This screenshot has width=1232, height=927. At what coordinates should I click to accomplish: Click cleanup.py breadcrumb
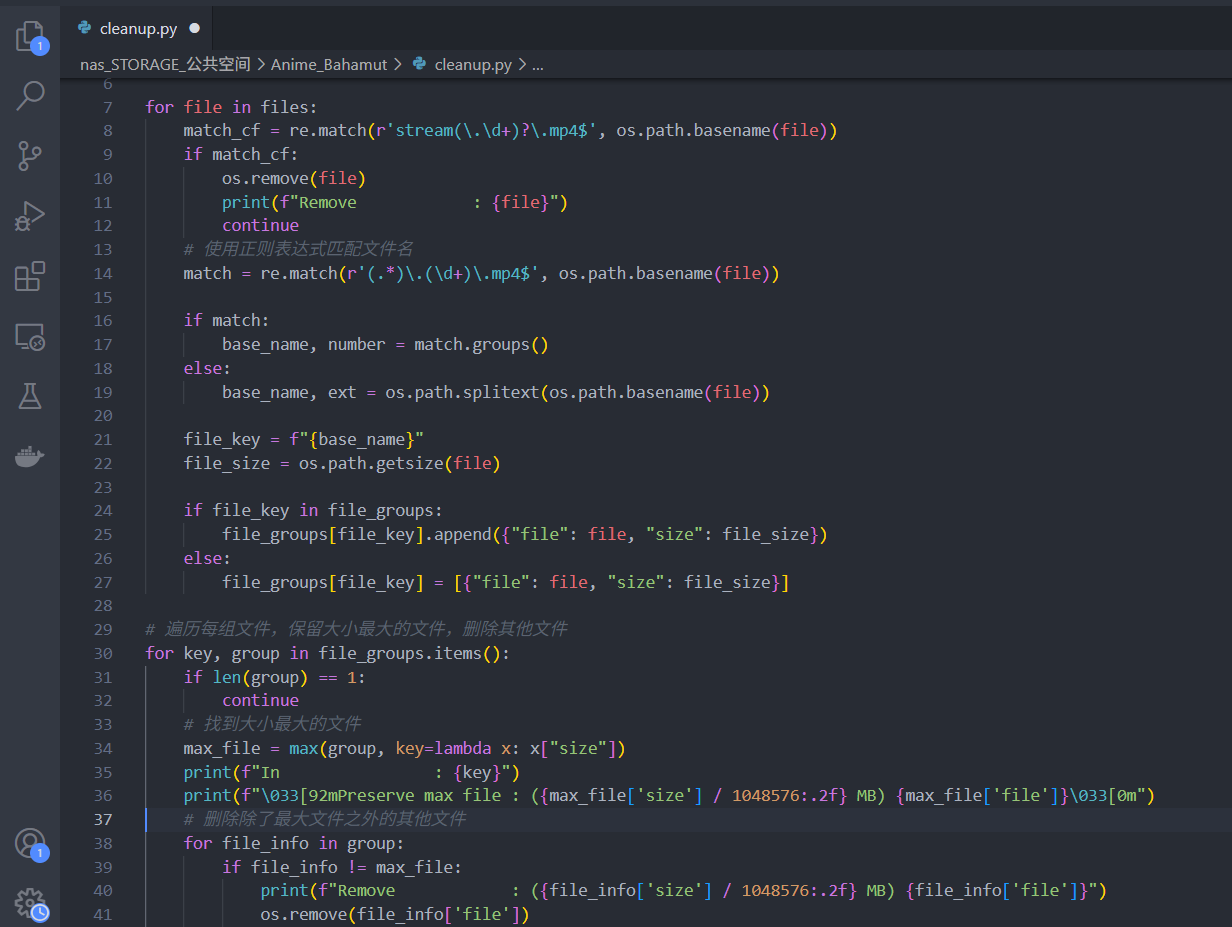(x=473, y=64)
